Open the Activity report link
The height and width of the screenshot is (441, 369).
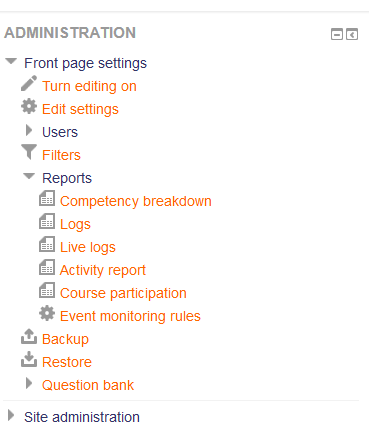103,270
